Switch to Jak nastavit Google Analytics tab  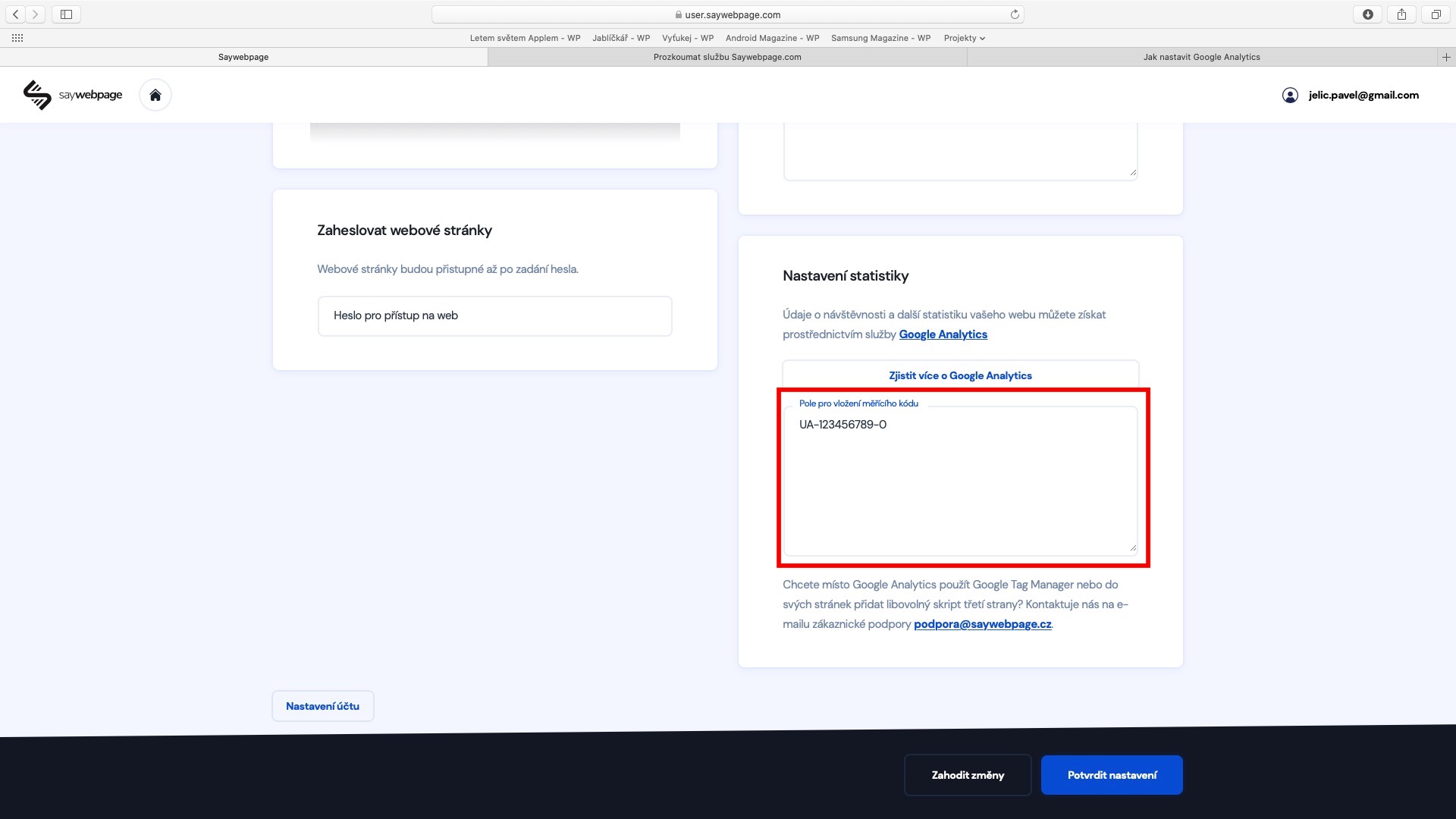1201,57
